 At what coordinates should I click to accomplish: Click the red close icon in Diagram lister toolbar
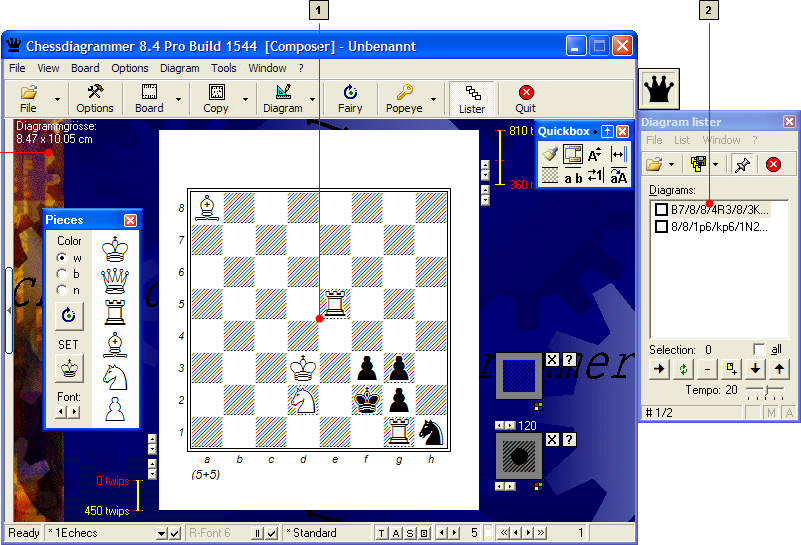pyautogui.click(x=773, y=164)
